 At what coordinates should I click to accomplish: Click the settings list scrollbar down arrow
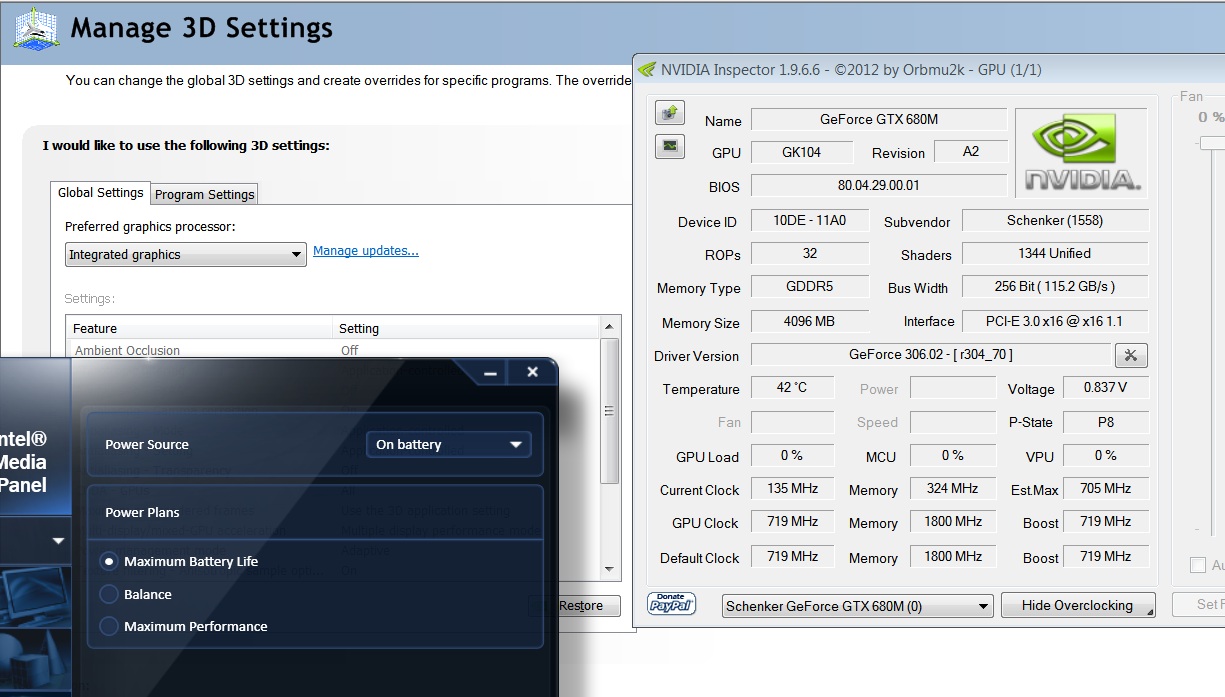[609, 570]
